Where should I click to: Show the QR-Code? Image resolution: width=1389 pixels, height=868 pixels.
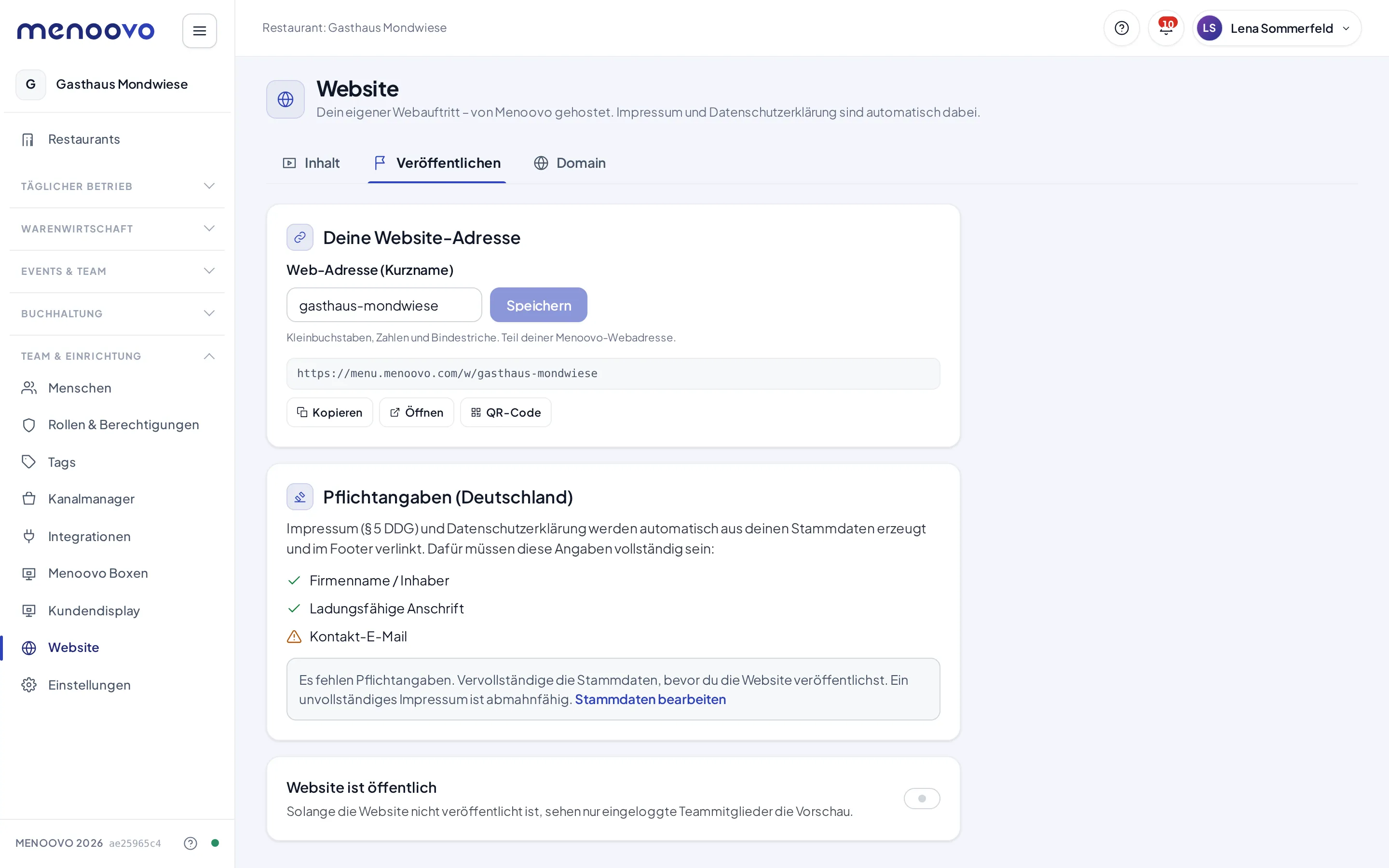[505, 412]
